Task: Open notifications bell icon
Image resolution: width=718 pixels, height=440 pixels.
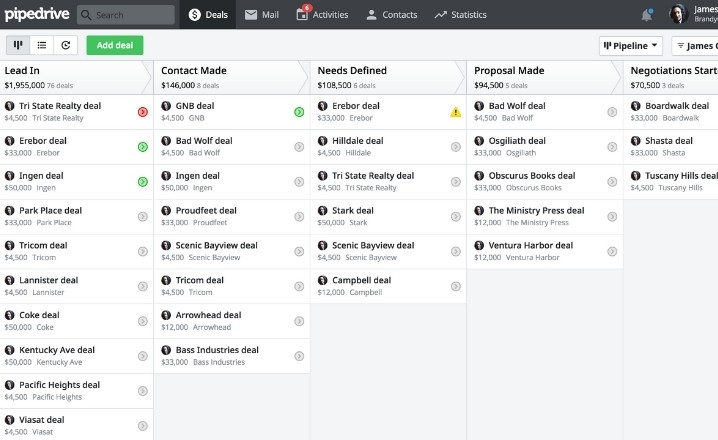Action: point(647,15)
